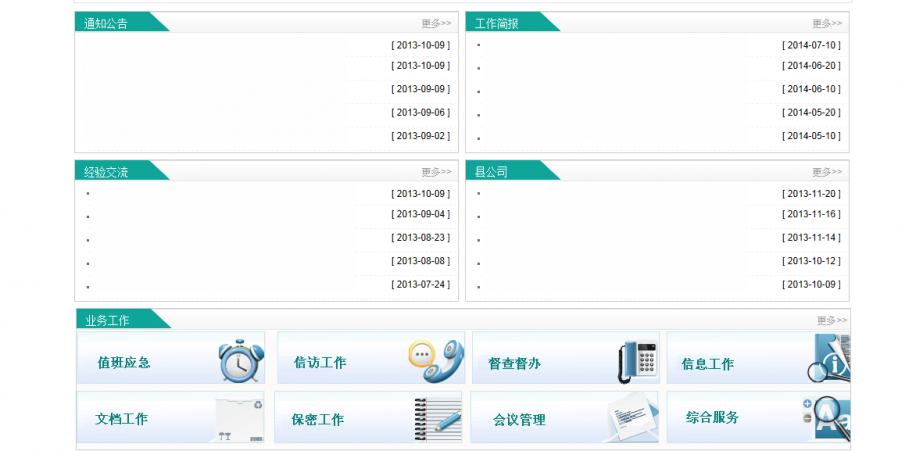
Task: Select the 通知公告 section tab header
Action: tap(106, 23)
